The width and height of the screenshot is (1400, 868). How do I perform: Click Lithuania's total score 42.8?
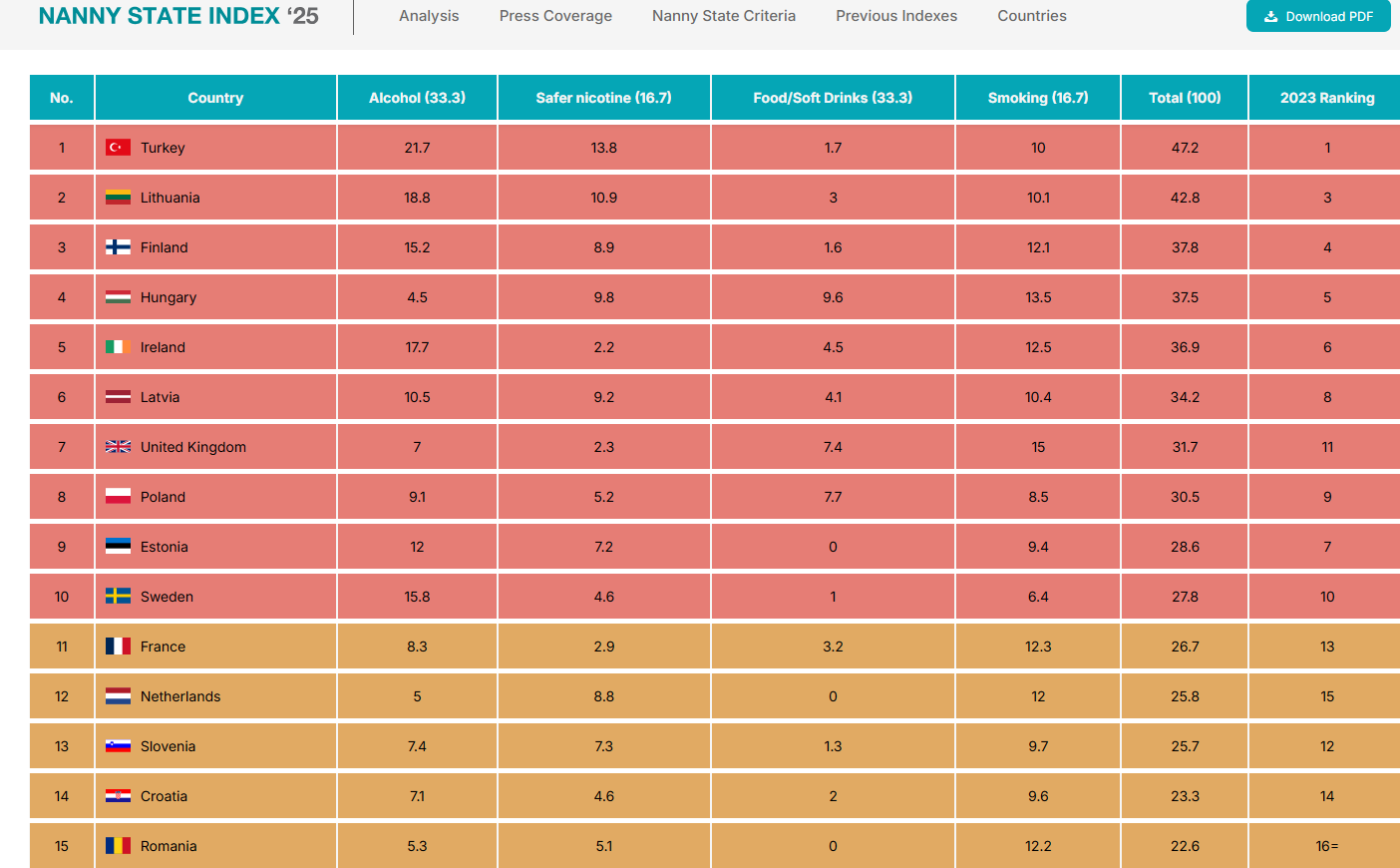[1185, 198]
